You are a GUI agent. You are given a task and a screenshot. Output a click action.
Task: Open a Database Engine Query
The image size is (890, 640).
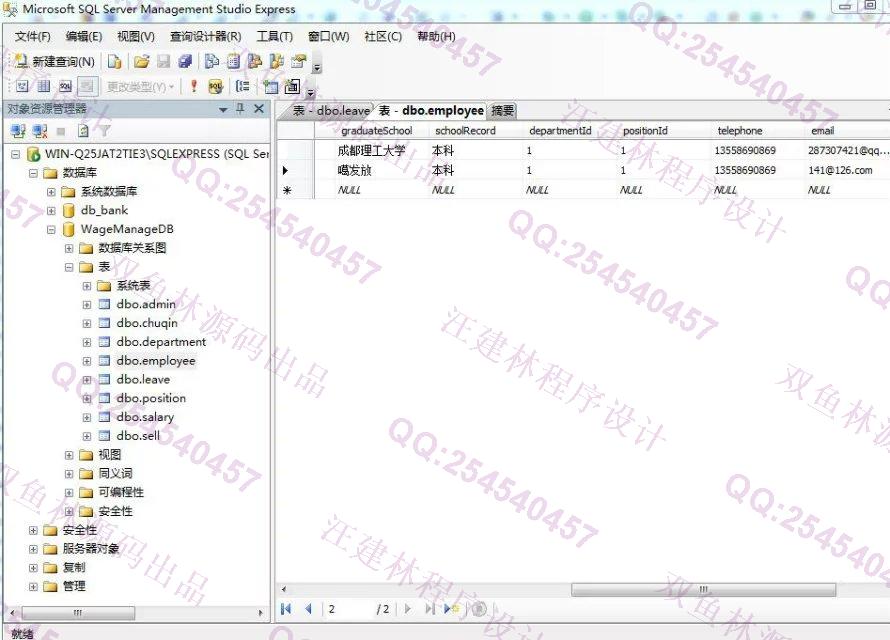(x=115, y=61)
